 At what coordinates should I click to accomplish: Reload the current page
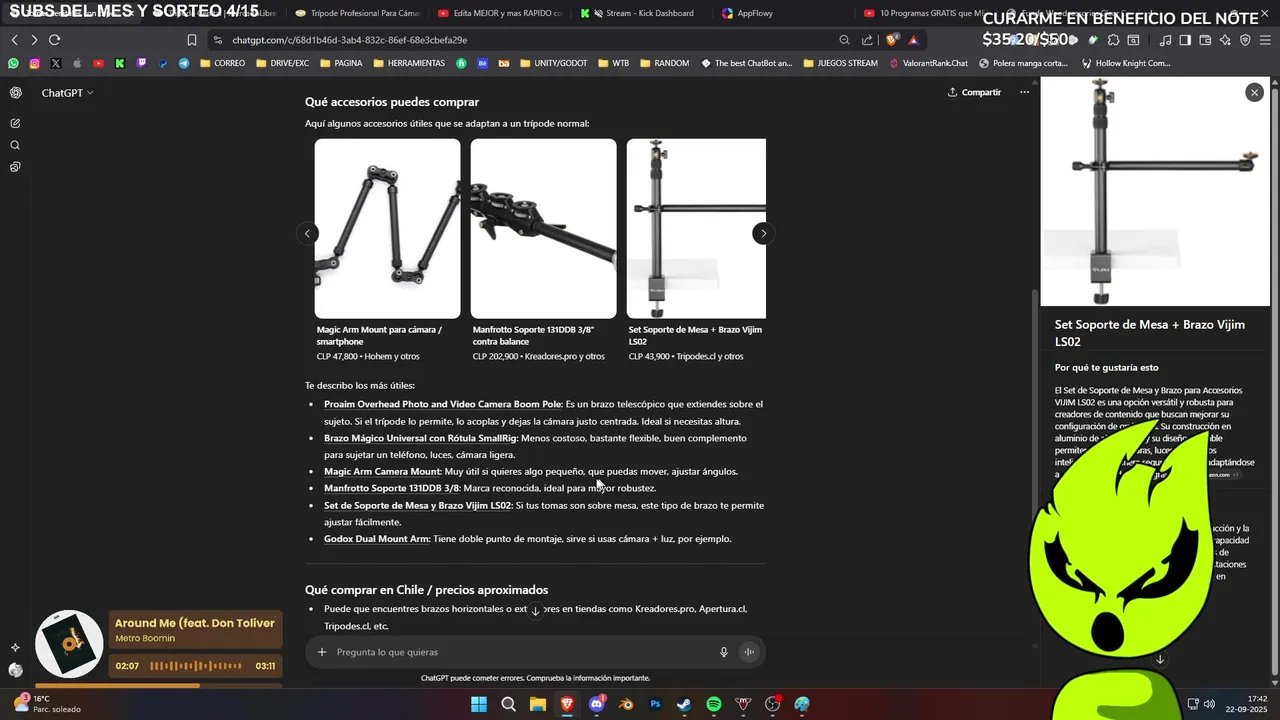54,40
